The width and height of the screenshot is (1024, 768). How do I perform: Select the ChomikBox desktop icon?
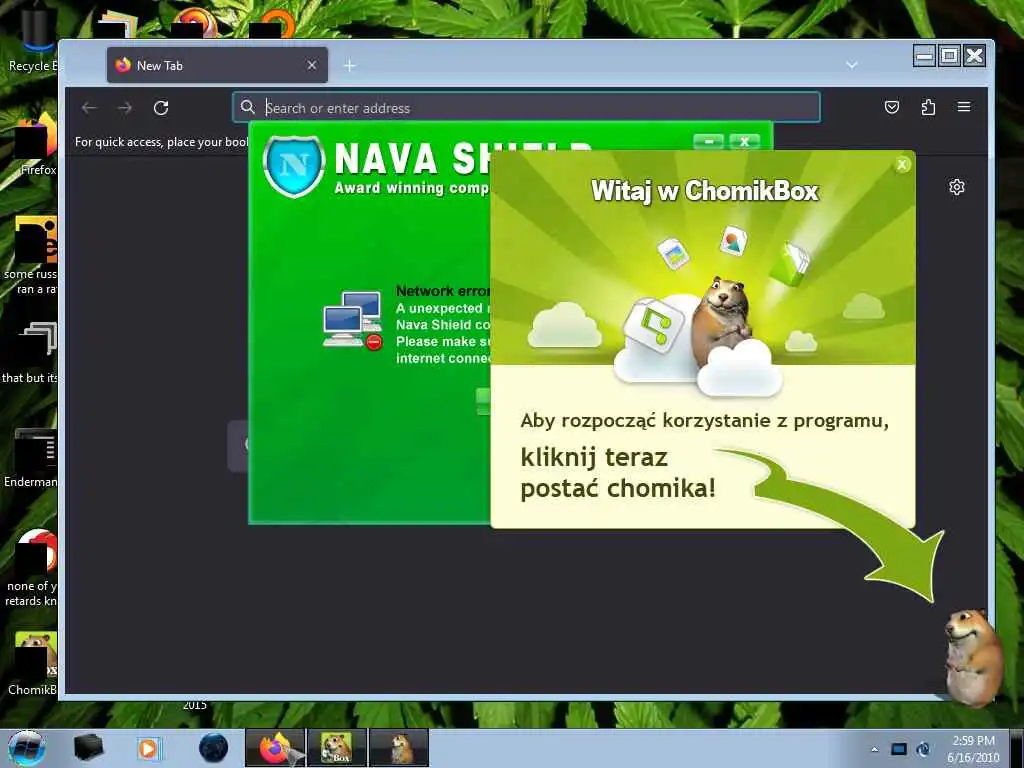pos(33,663)
